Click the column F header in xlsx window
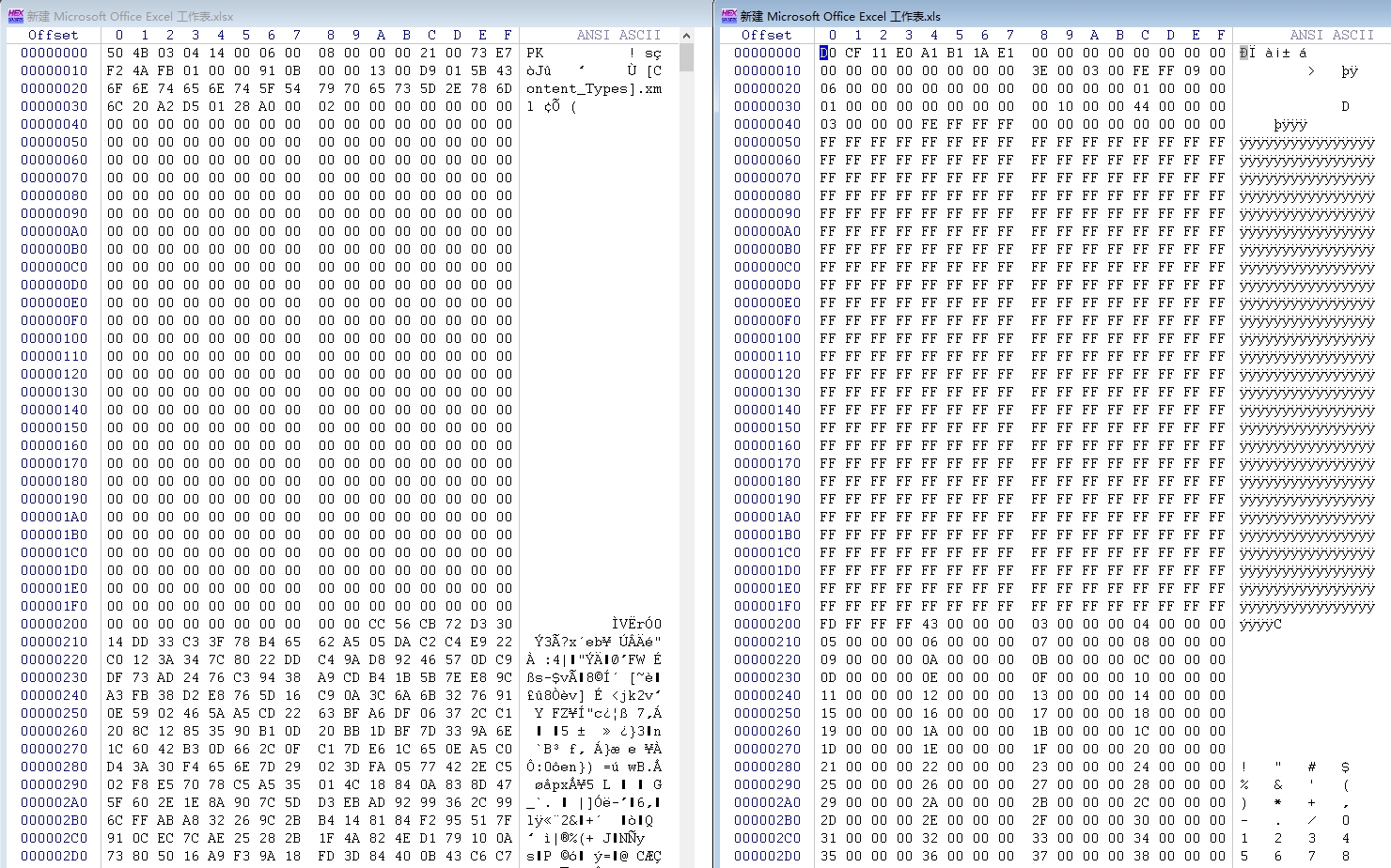 (508, 35)
